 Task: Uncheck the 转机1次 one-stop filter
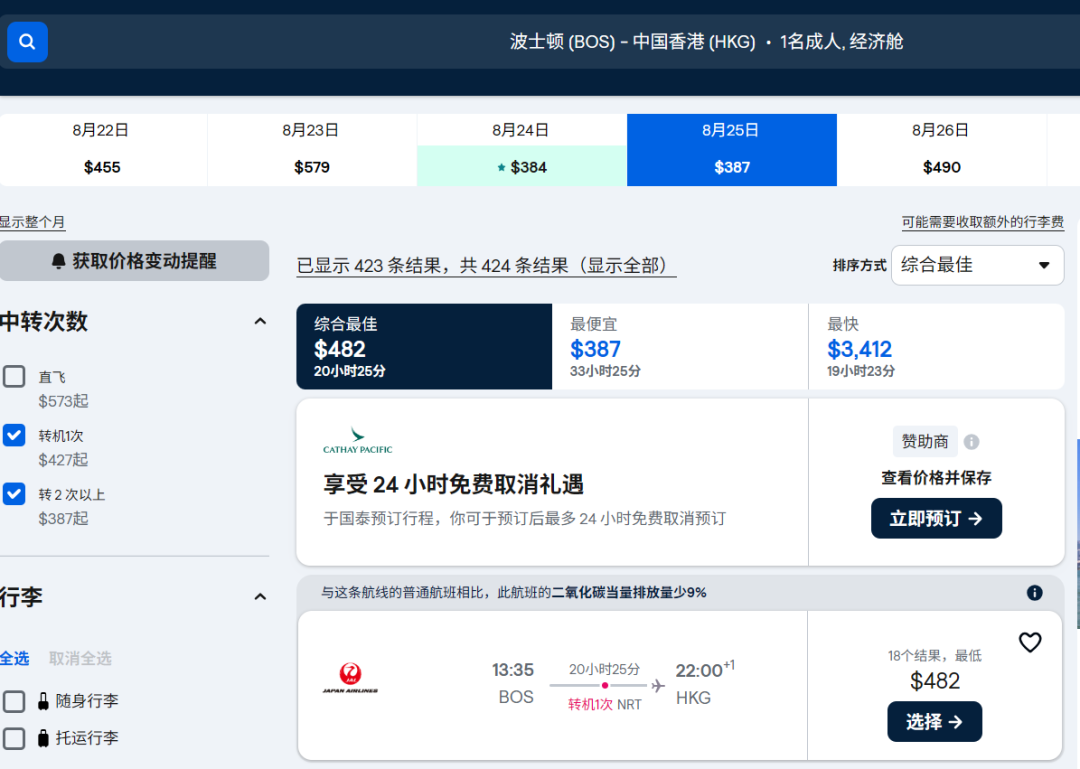tap(14, 435)
